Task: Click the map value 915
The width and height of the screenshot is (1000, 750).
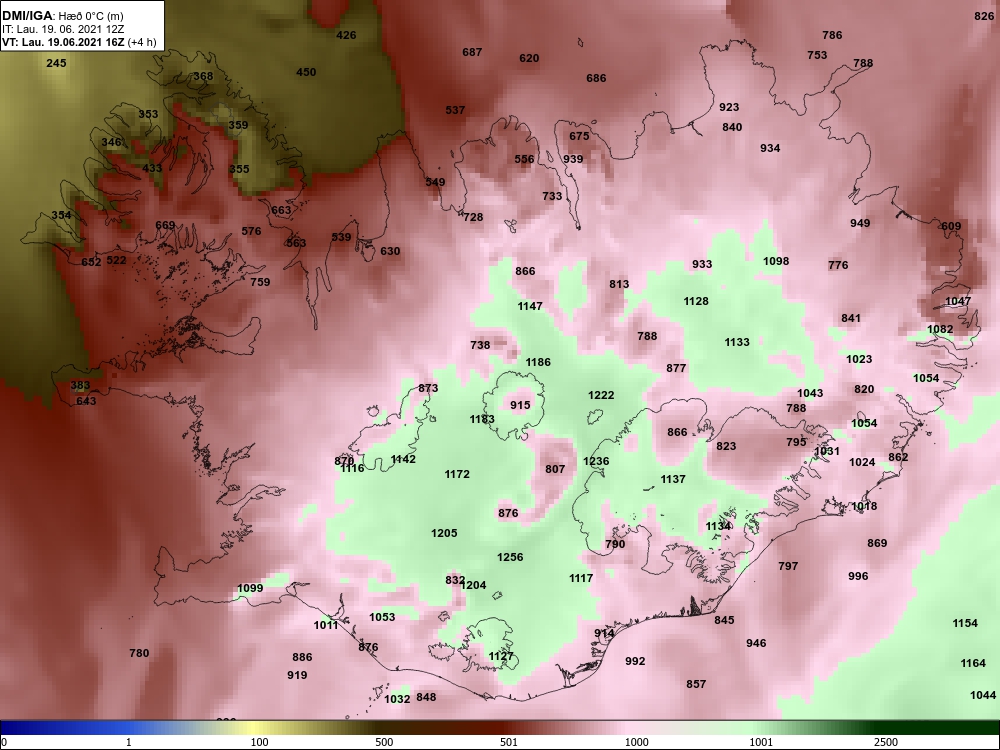Action: [x=520, y=405]
